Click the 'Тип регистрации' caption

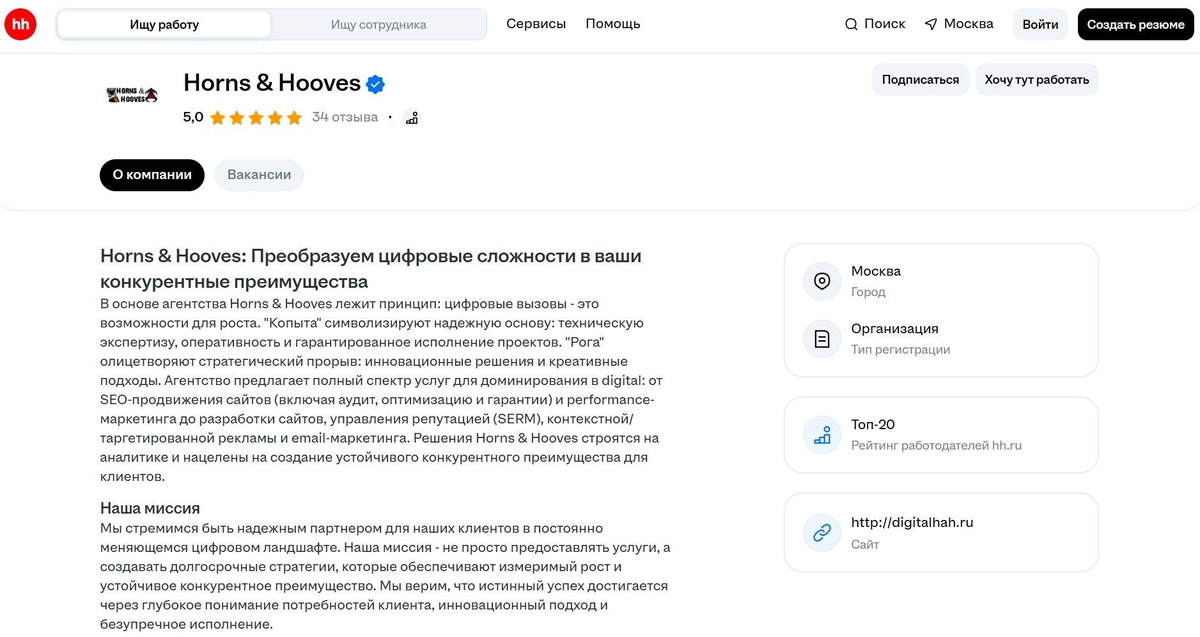tap(901, 350)
